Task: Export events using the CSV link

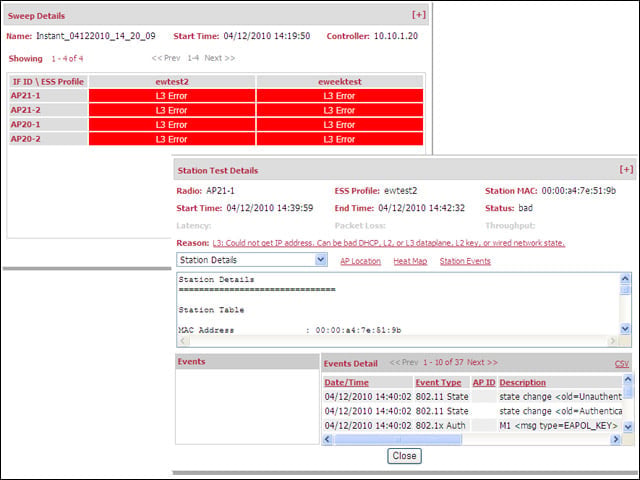Action: point(622,364)
